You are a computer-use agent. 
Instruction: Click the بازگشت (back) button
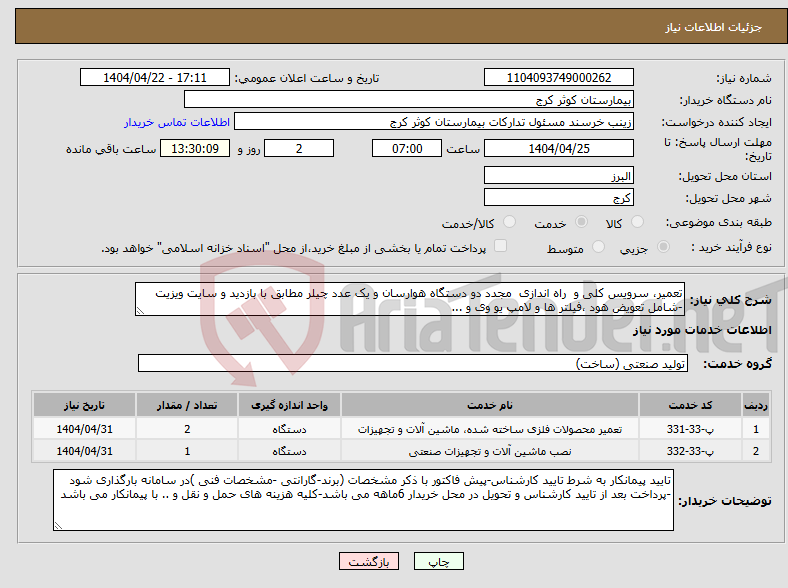click(369, 561)
